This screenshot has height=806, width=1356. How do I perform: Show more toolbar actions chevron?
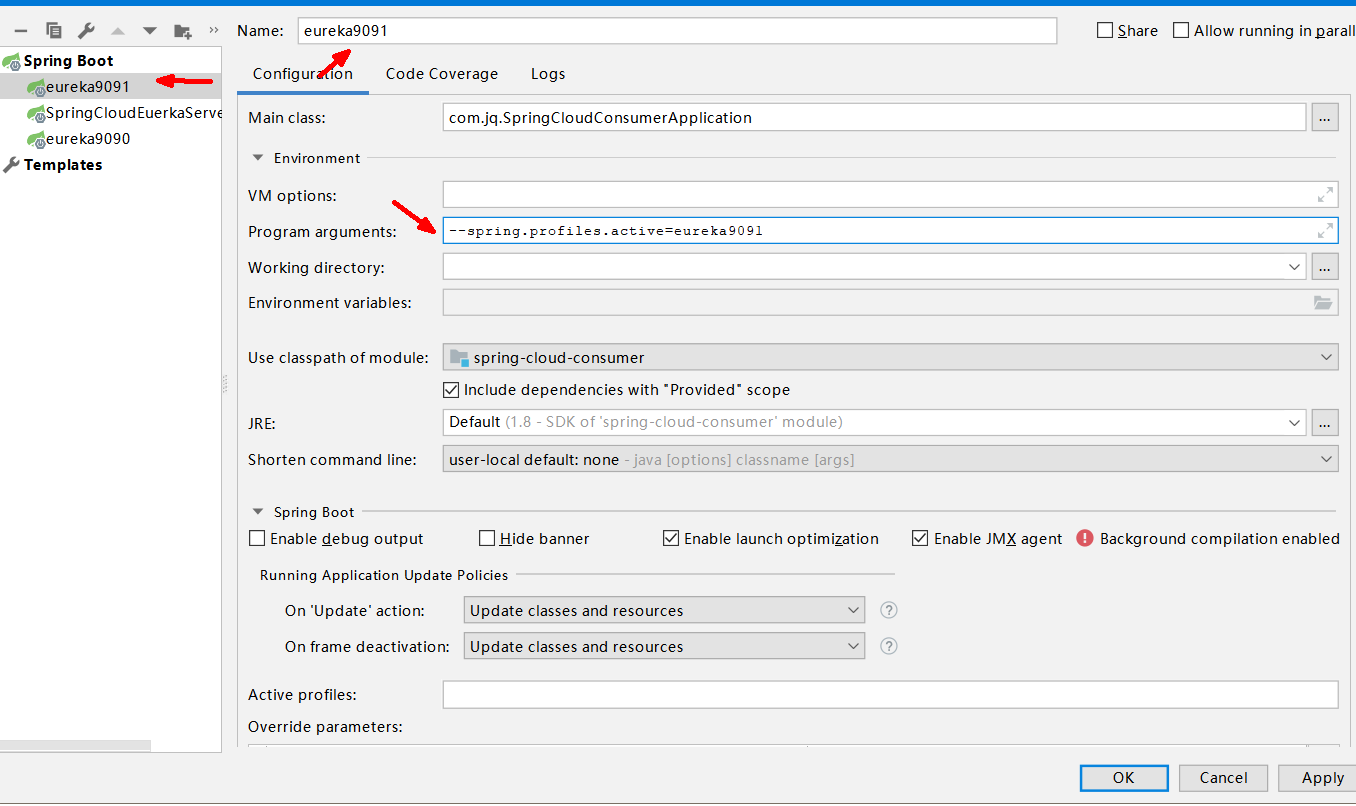(213, 30)
